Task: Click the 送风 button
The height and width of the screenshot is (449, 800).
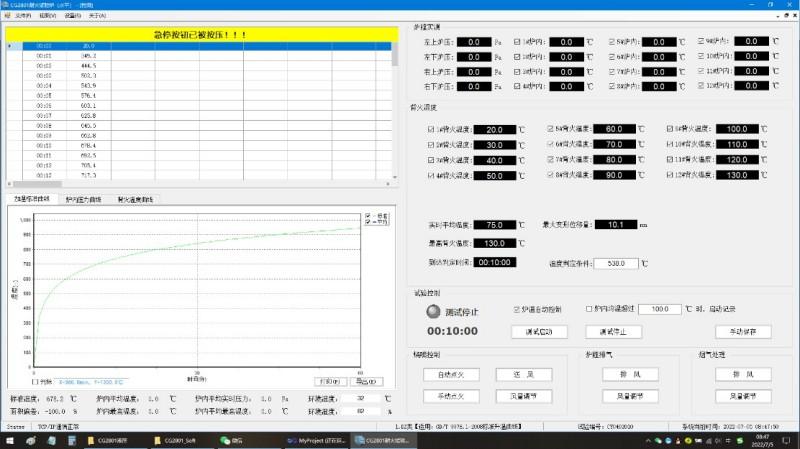Action: 523,375
